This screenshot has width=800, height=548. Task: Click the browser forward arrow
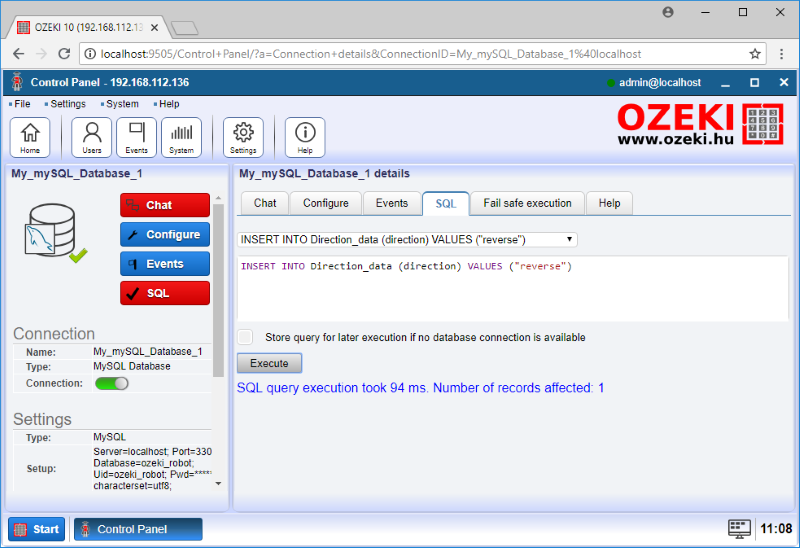(41, 54)
